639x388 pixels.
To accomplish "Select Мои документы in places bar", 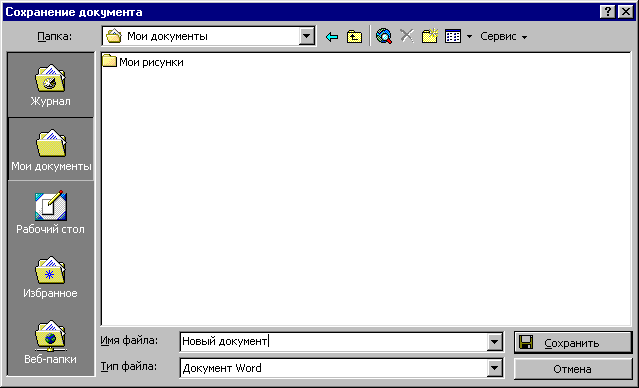I will pyautogui.click(x=51, y=150).
